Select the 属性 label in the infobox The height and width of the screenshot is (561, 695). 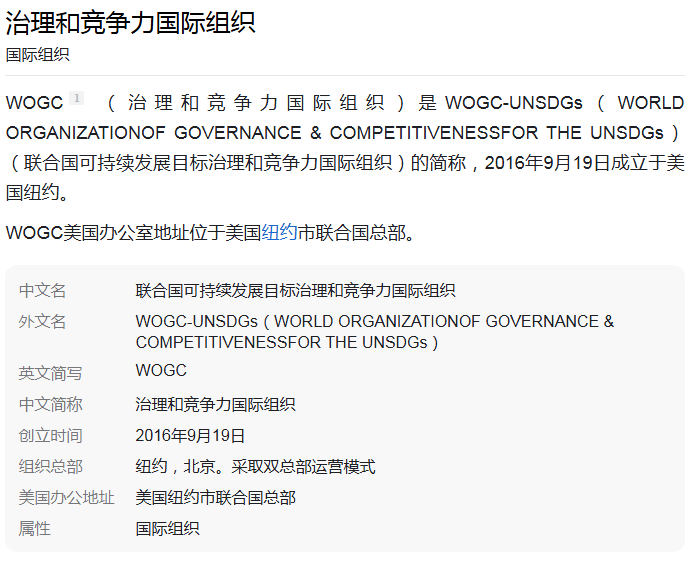click(34, 529)
